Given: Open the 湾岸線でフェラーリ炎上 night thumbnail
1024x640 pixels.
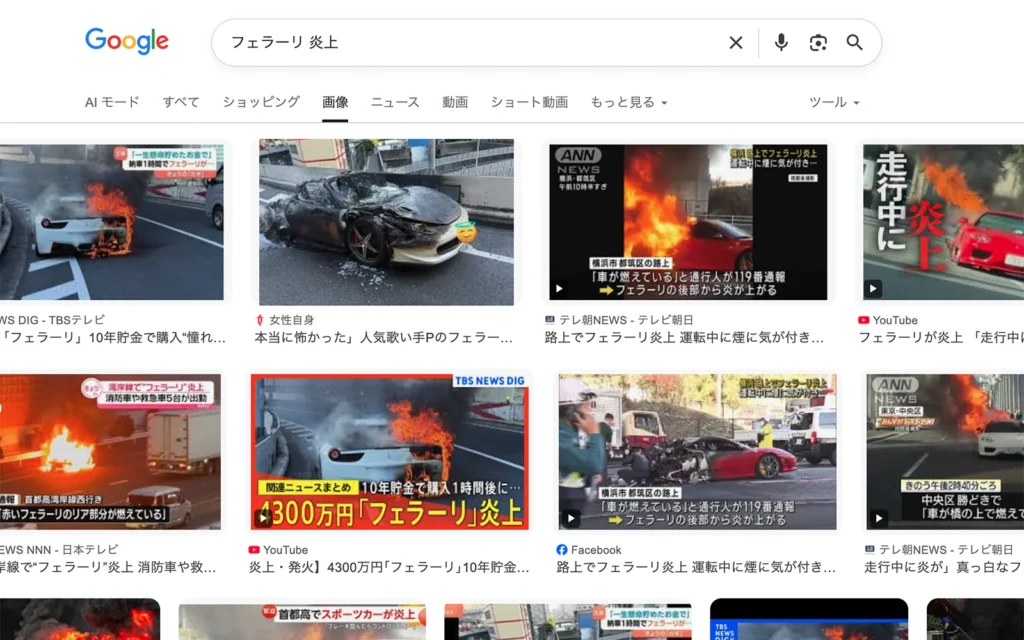Looking at the screenshot, I should click(x=110, y=452).
